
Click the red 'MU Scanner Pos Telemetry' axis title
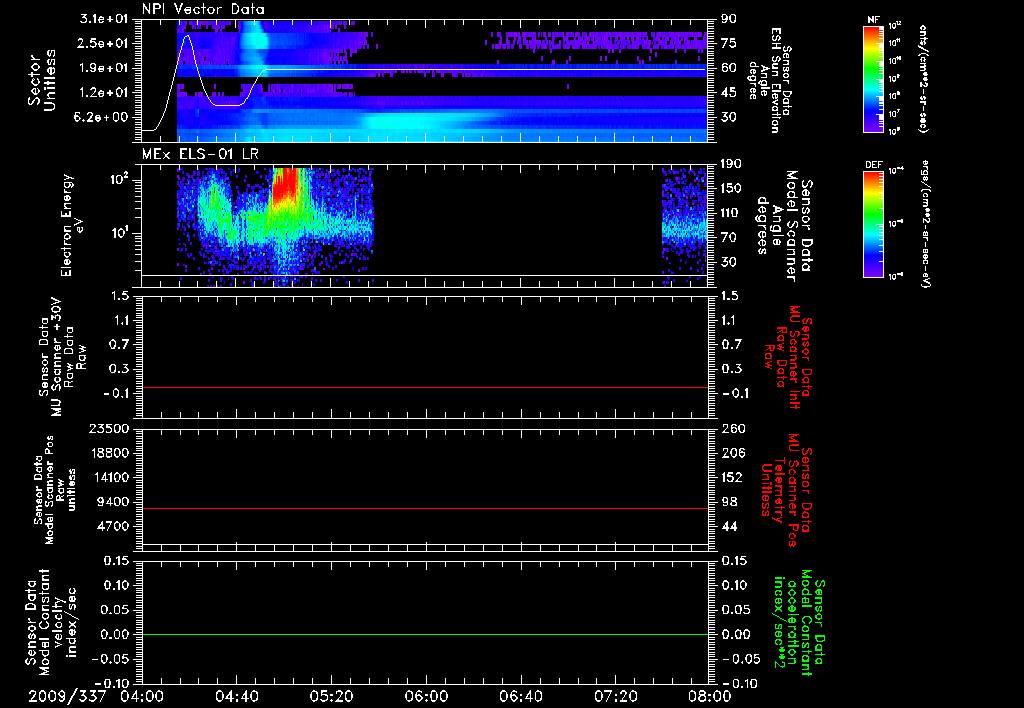click(x=786, y=490)
